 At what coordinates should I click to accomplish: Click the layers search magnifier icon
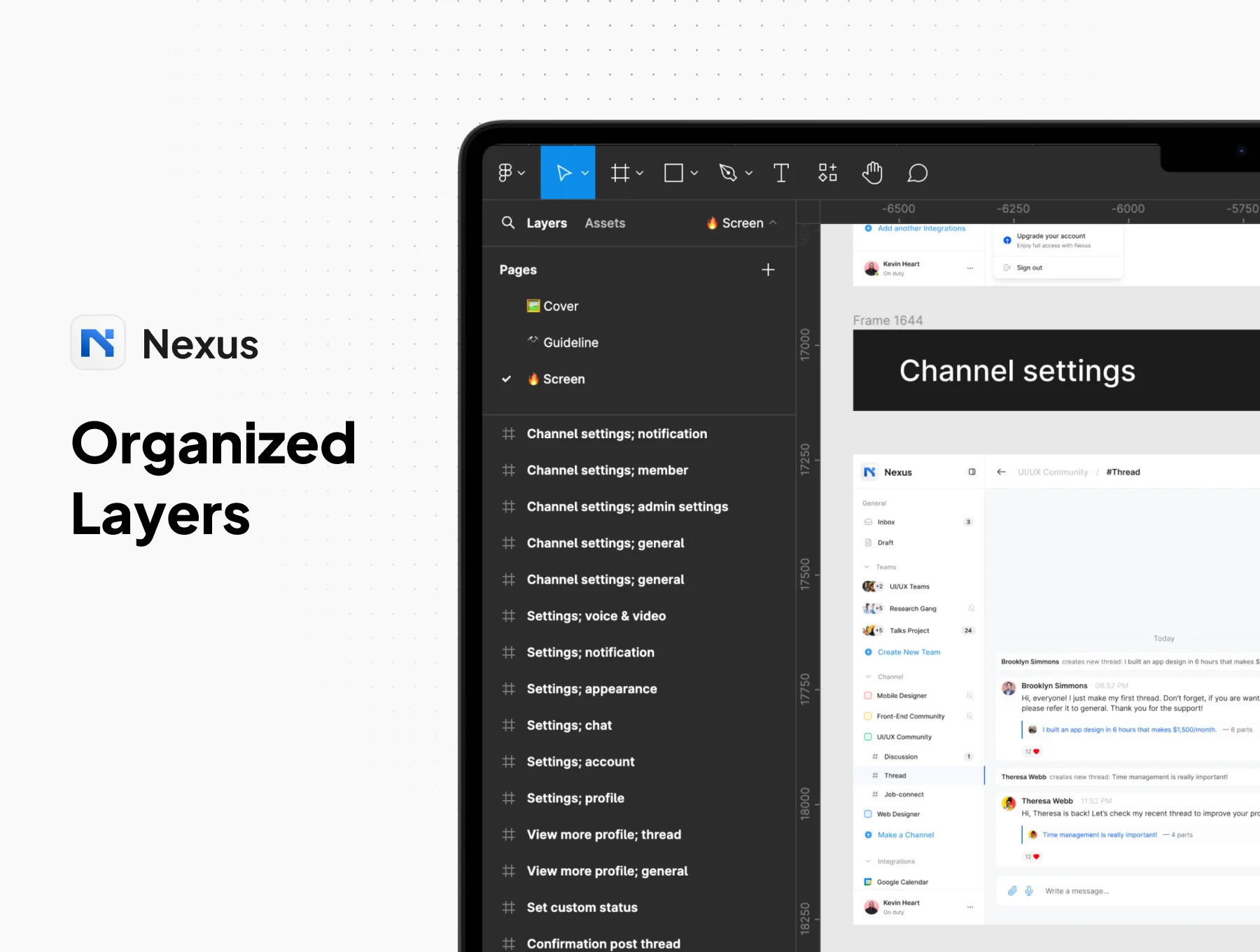[508, 223]
